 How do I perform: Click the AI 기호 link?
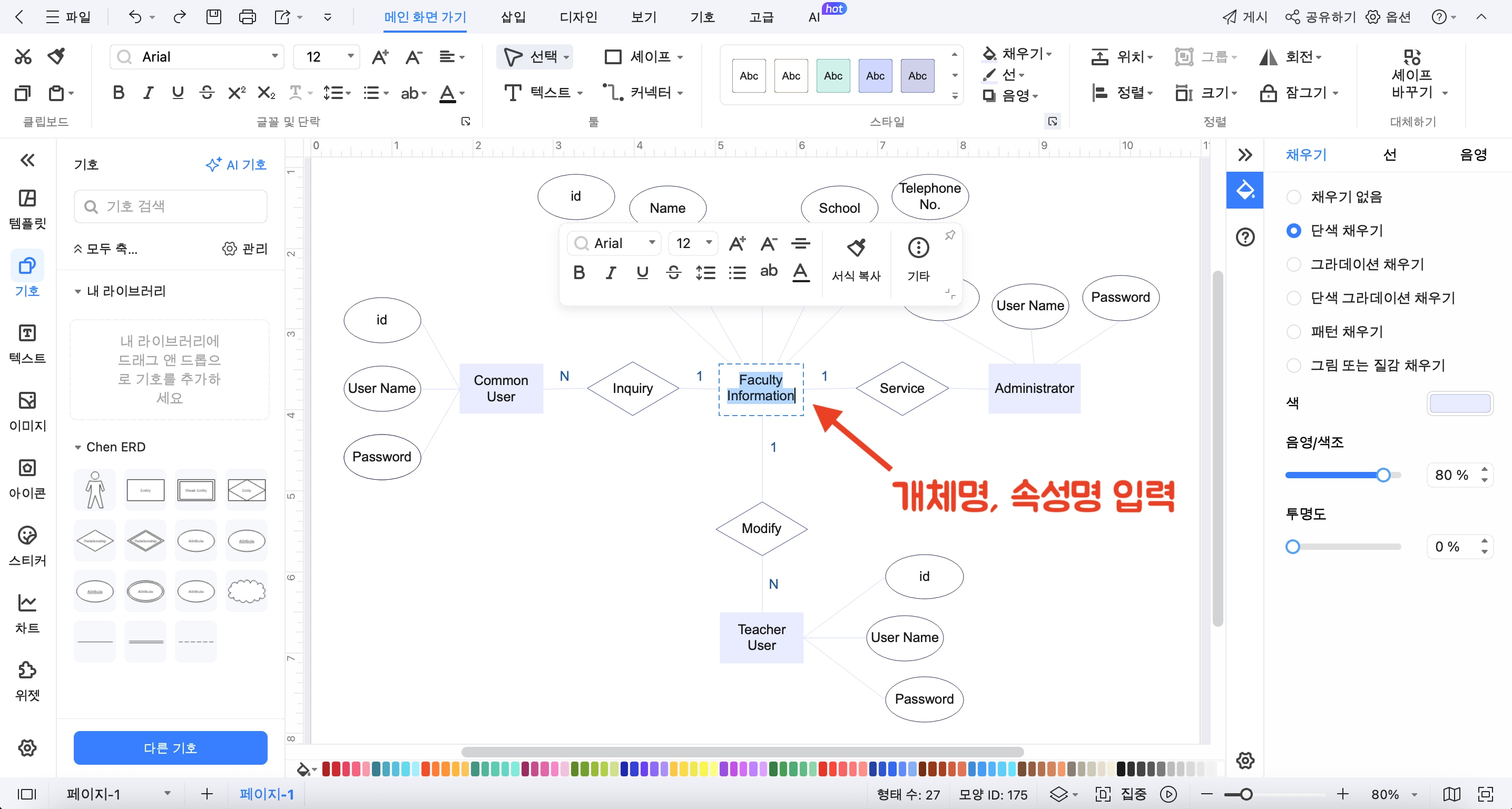click(236, 165)
